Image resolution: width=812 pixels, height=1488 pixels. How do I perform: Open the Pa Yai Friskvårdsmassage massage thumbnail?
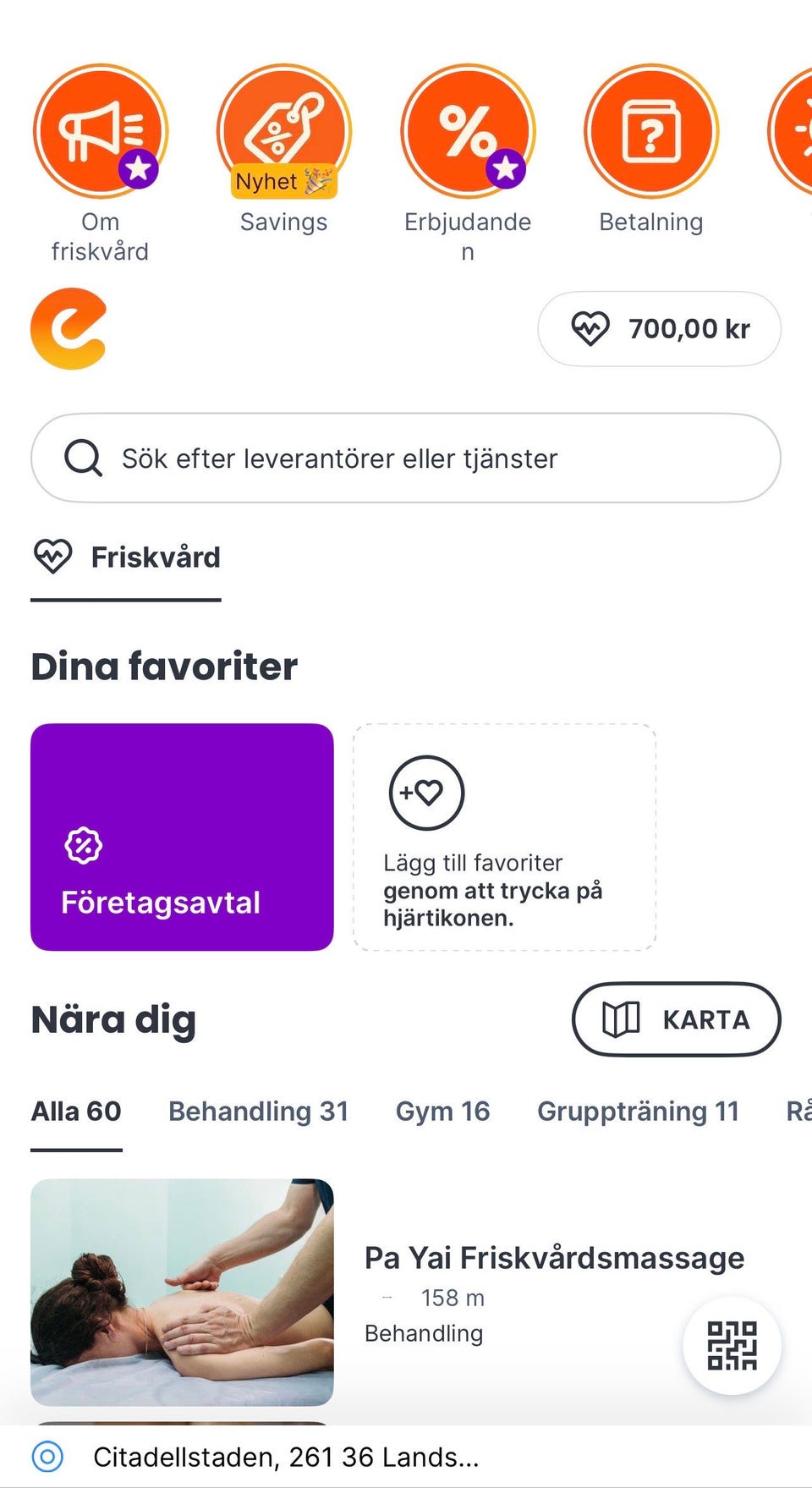coord(182,1293)
